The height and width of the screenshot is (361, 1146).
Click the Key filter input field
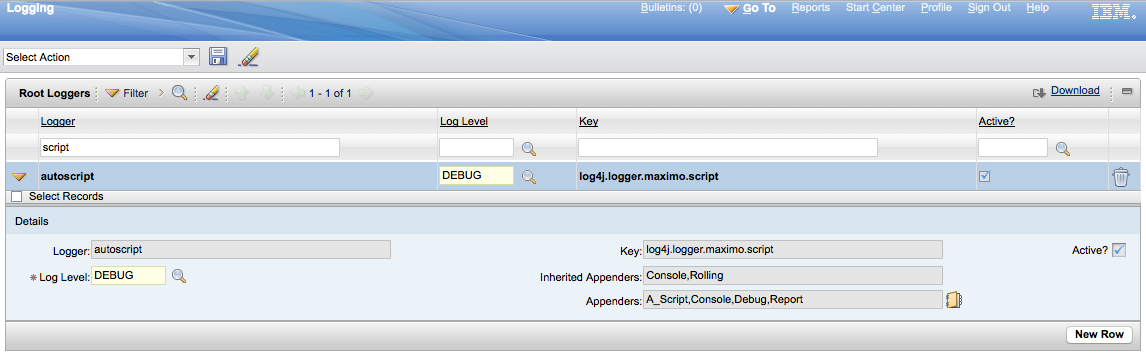pos(728,147)
